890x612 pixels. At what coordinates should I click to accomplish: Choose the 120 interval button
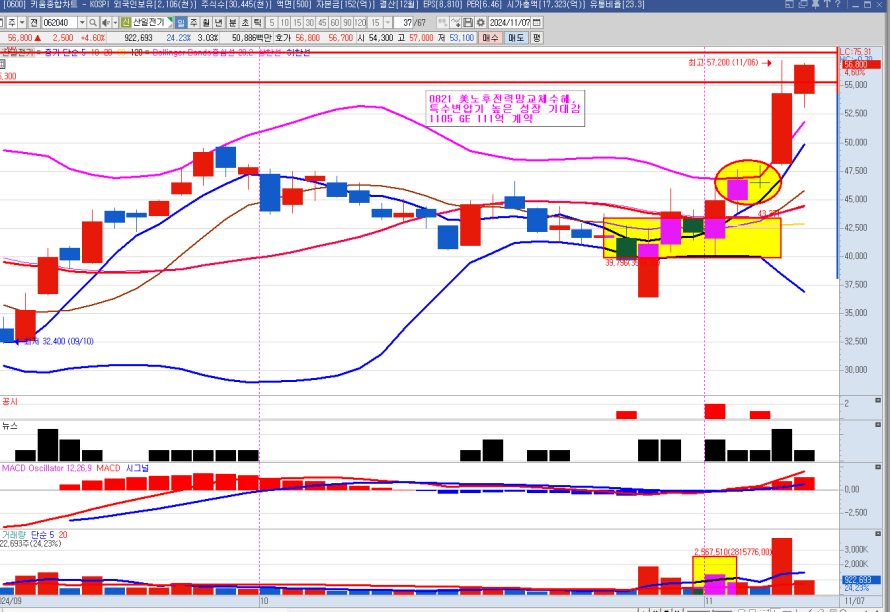[360, 23]
